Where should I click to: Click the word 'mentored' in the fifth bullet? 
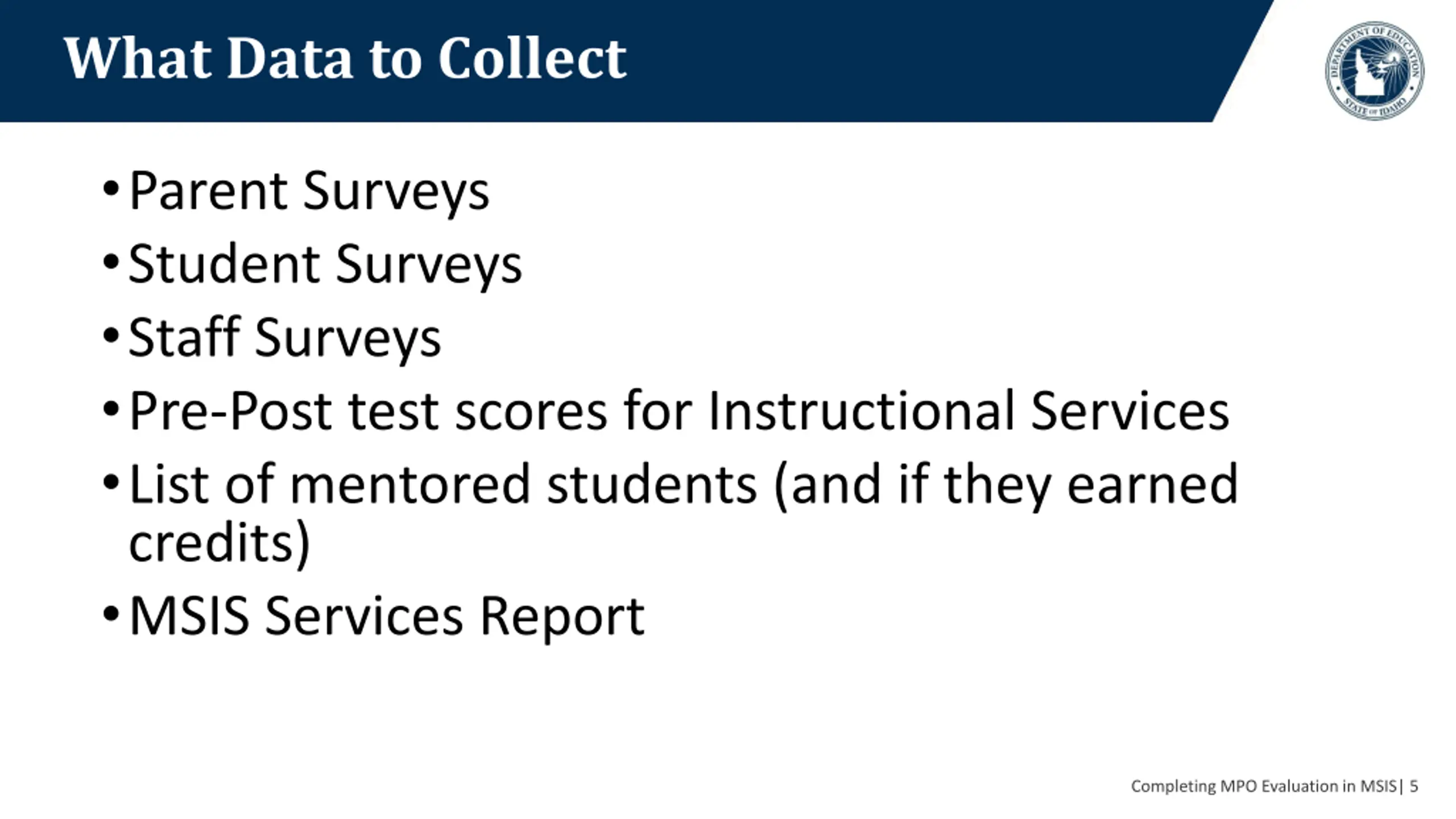(x=410, y=485)
